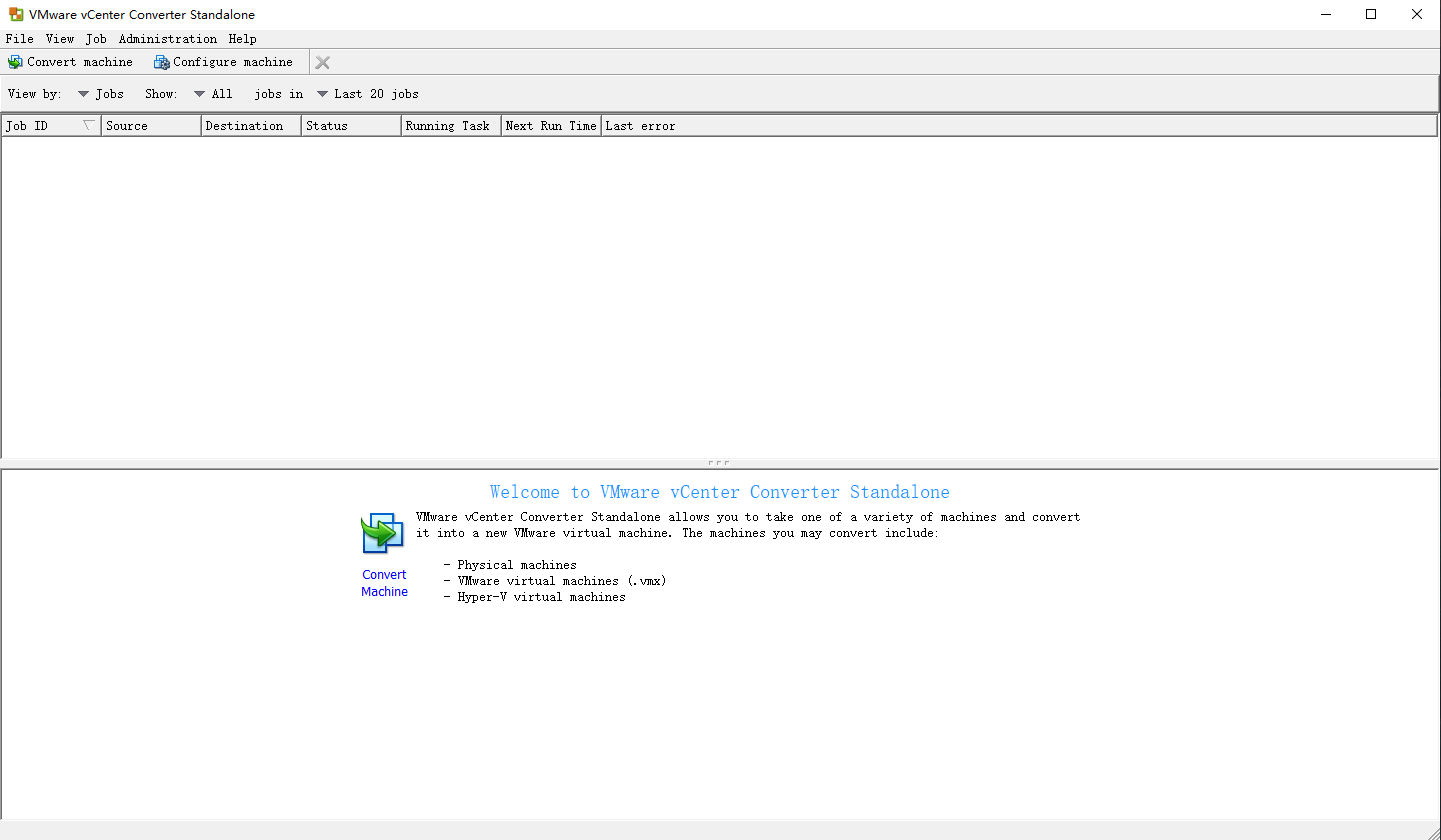Close the vCenter Converter window

click(1417, 14)
